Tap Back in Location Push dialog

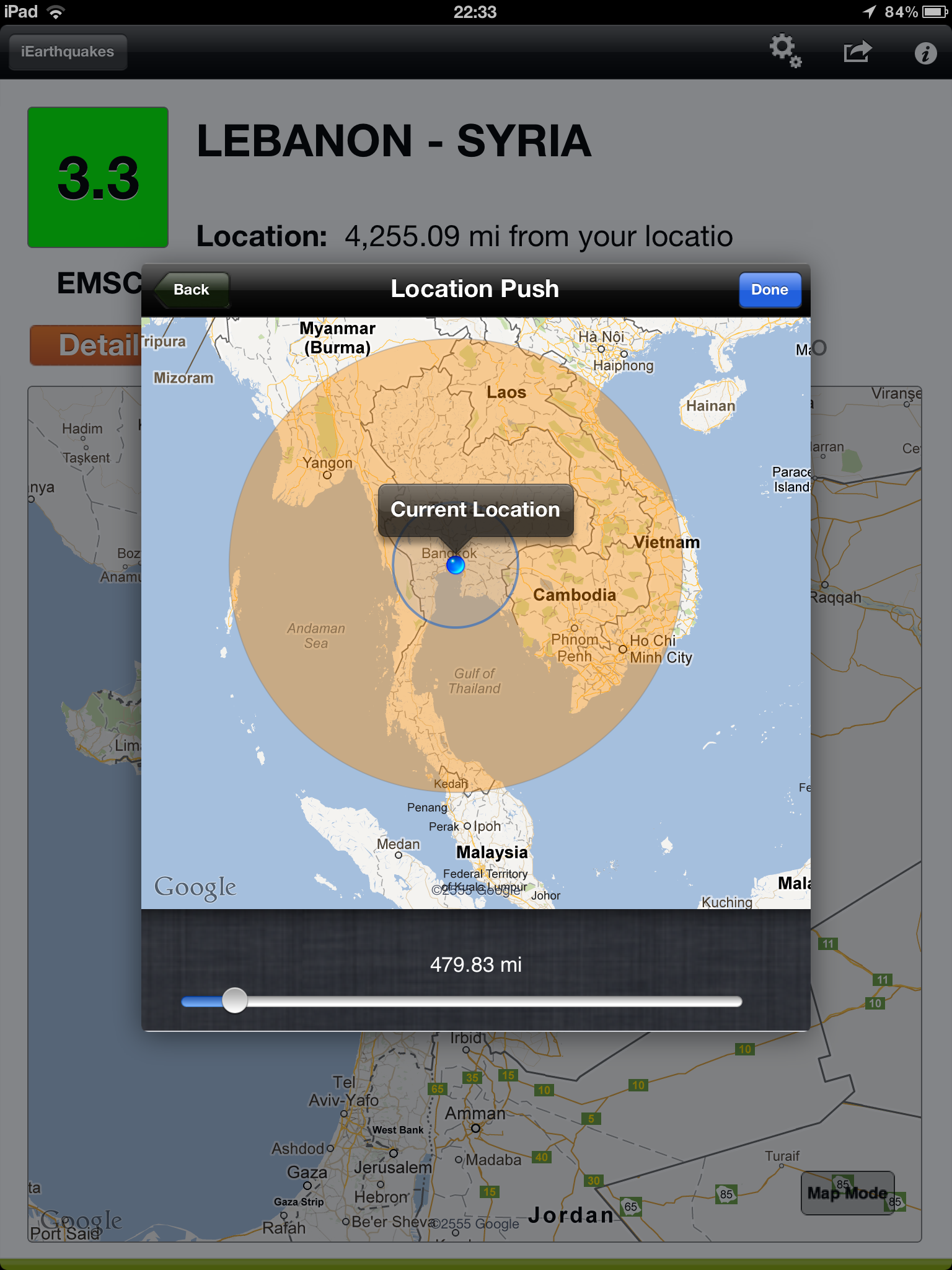click(x=191, y=290)
